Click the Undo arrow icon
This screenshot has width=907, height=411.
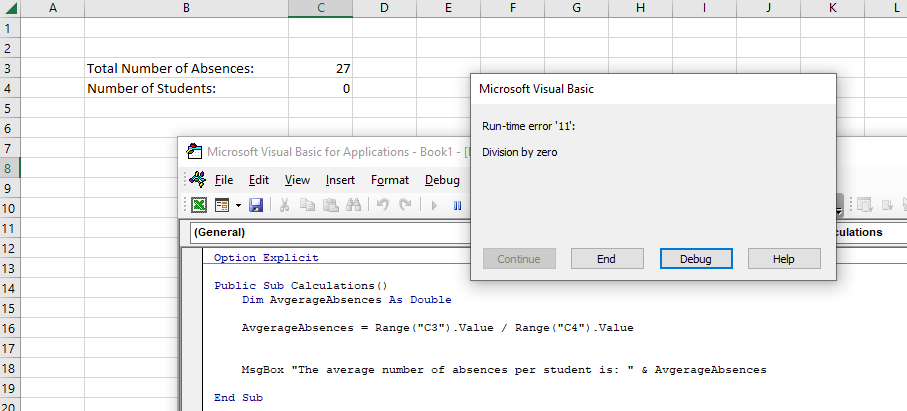382,205
